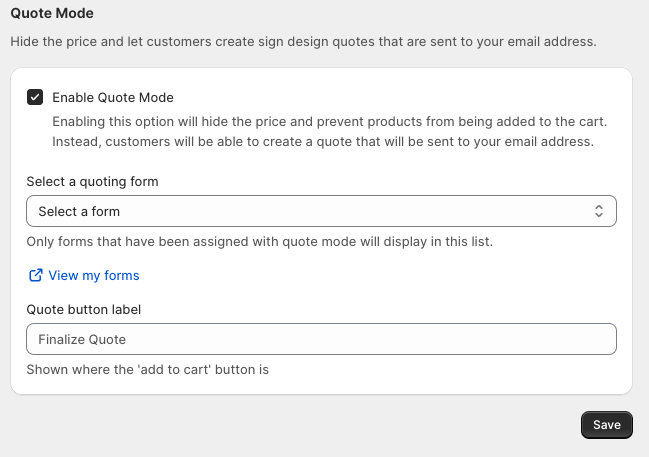
Task: Click the Quote button label field caption
Action: (x=84, y=309)
